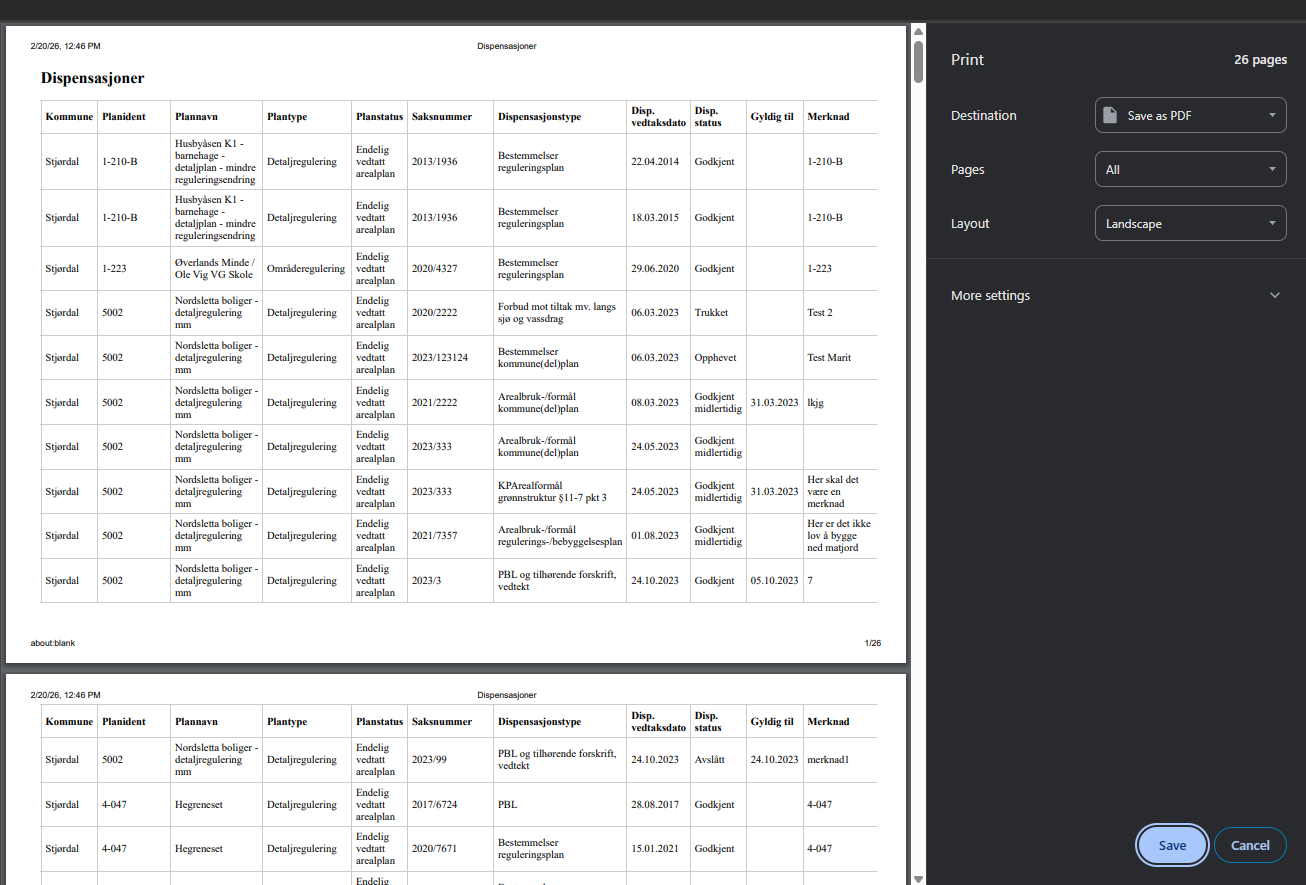1306x885 pixels.
Task: Click the 1/26 page number footer
Action: pyautogui.click(x=872, y=643)
